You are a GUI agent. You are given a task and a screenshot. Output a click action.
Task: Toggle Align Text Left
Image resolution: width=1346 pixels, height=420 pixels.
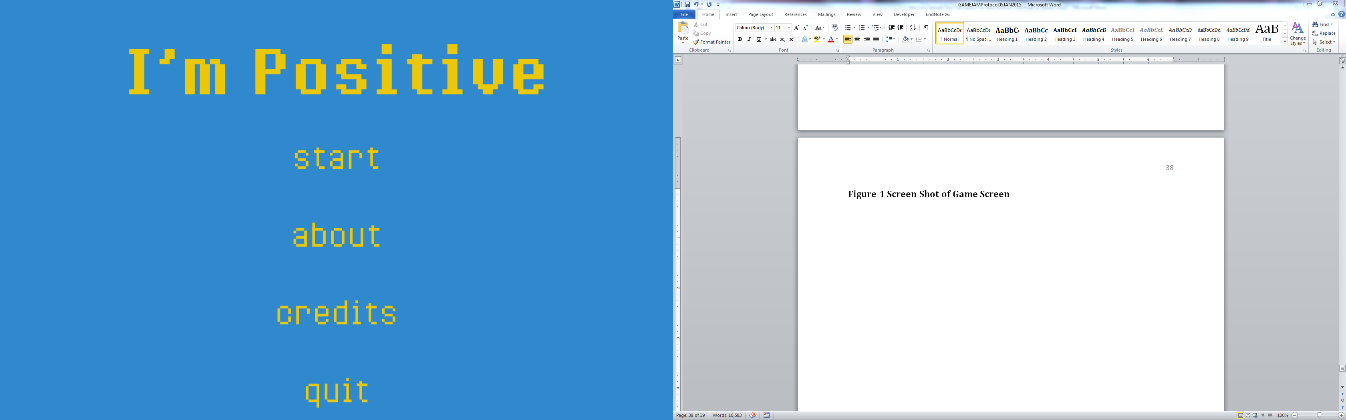[x=848, y=39]
